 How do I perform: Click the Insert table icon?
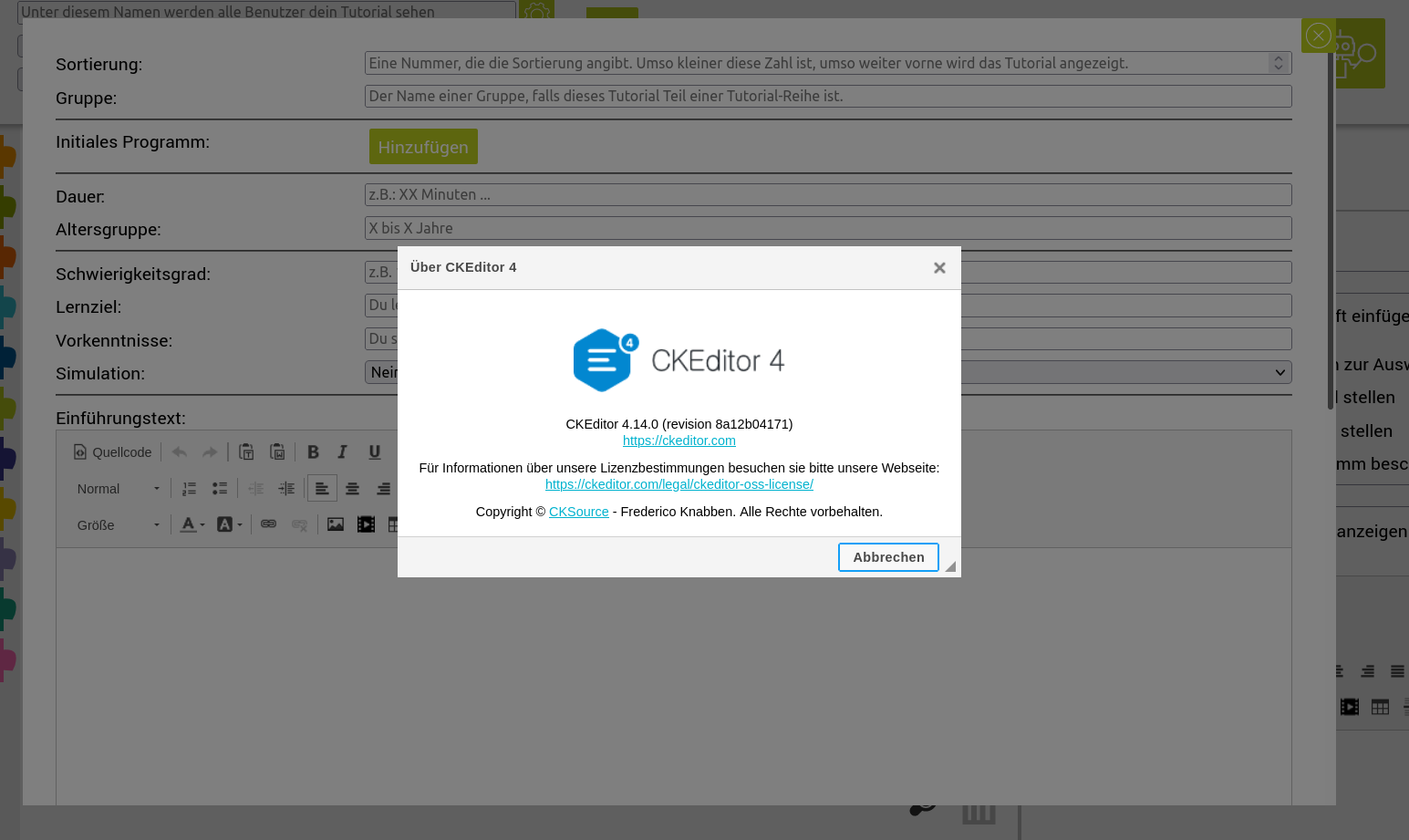click(x=394, y=524)
